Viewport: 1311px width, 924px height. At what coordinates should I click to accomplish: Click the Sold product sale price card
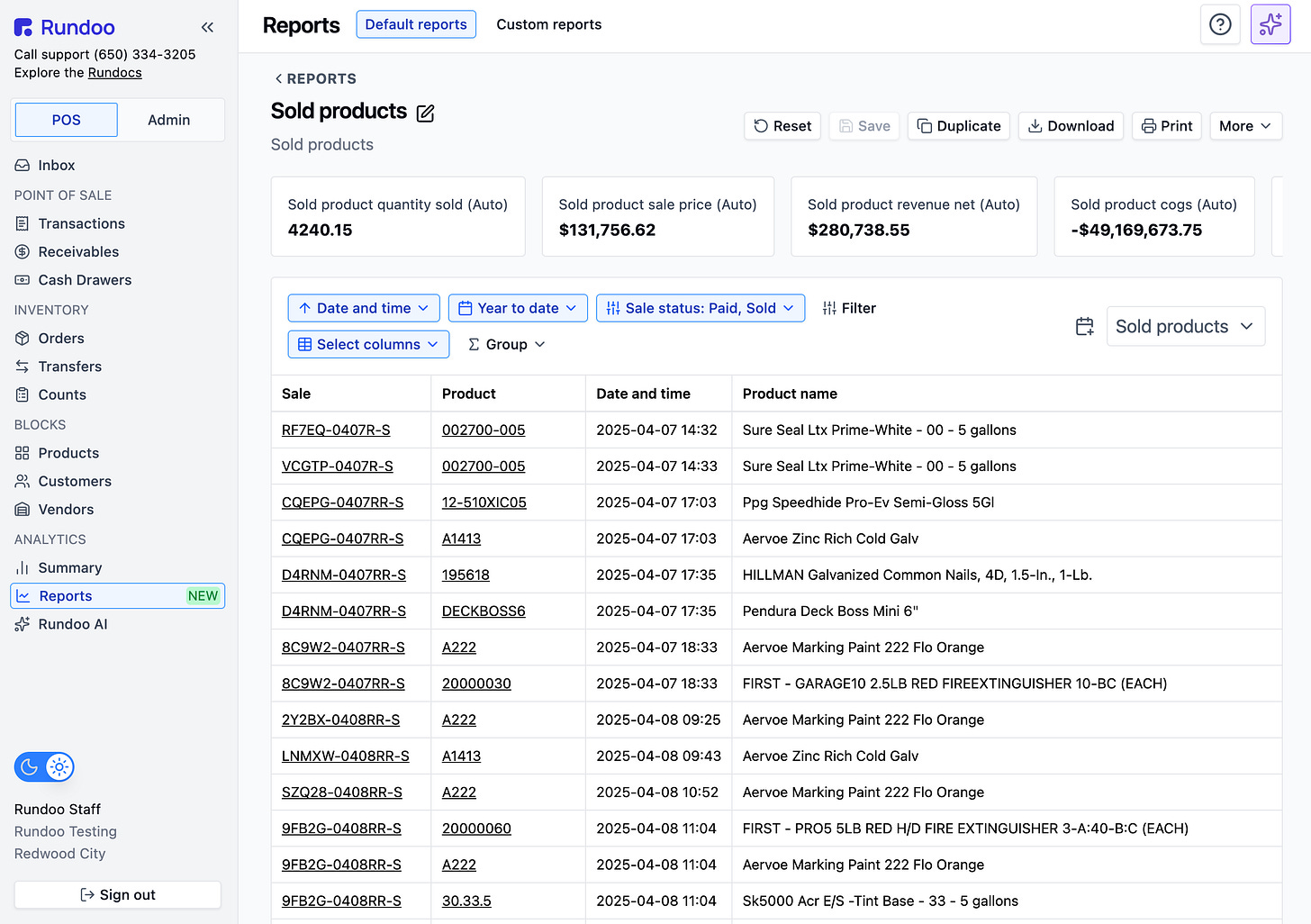[658, 217]
